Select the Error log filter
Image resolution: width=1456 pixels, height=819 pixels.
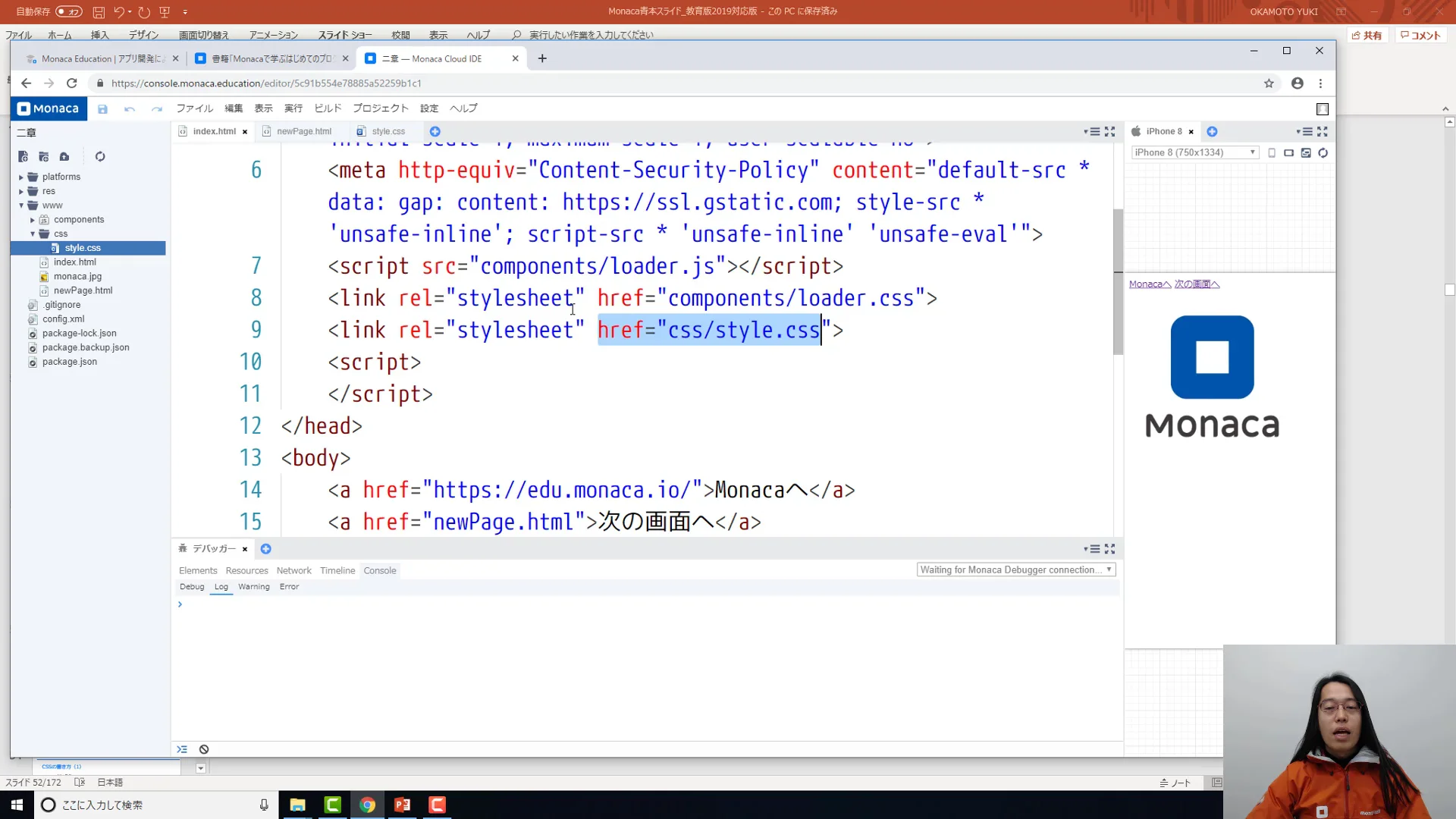[x=289, y=587]
